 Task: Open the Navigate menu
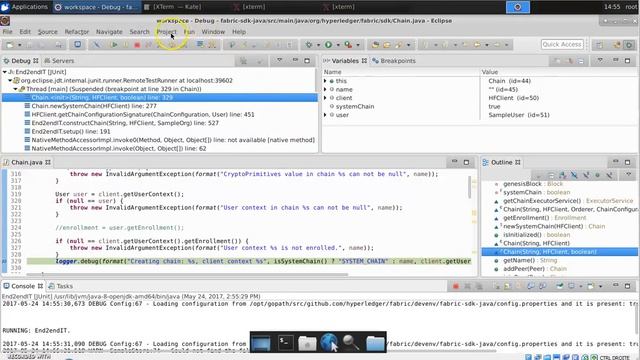(x=109, y=32)
